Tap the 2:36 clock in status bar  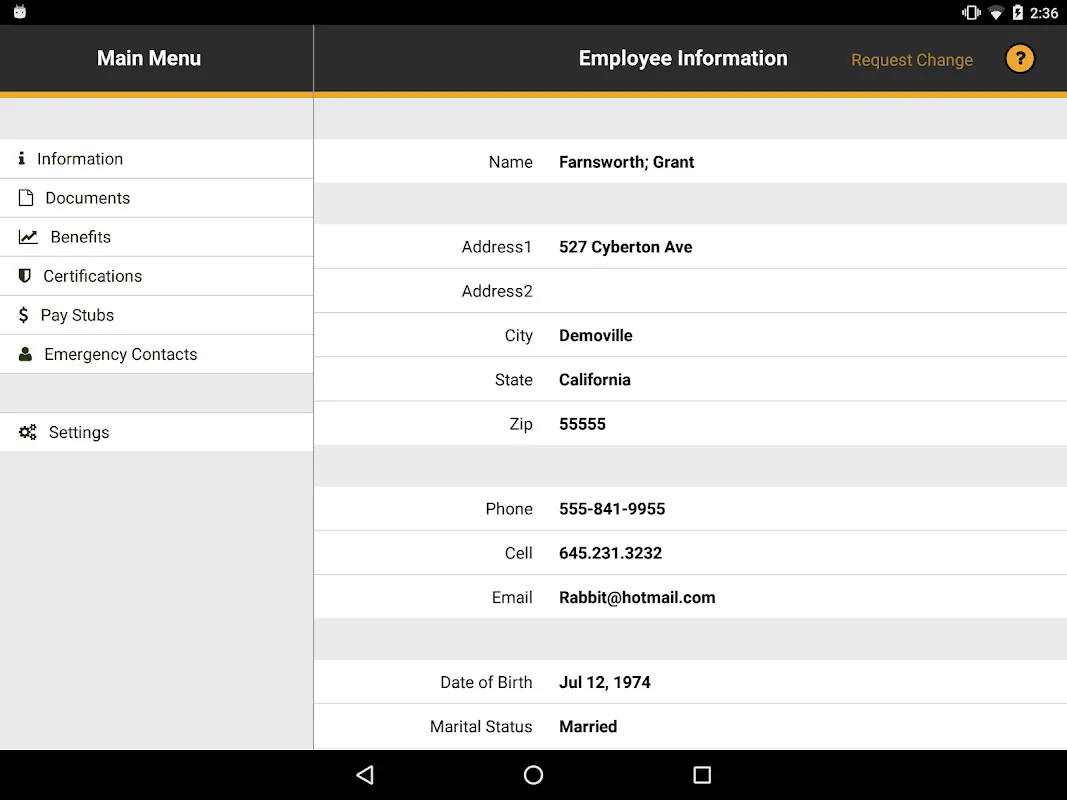(1043, 13)
